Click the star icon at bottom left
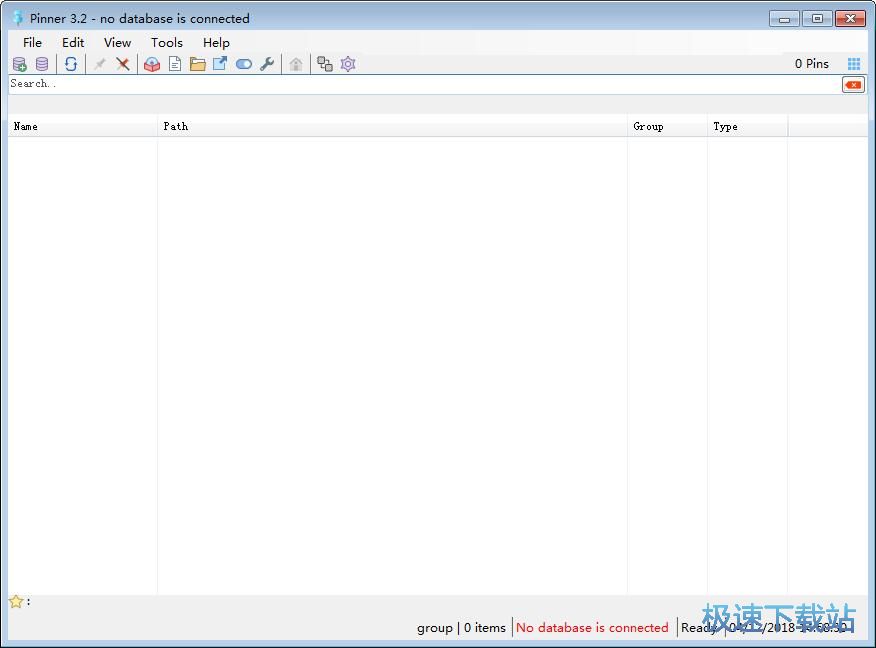 coord(15,600)
